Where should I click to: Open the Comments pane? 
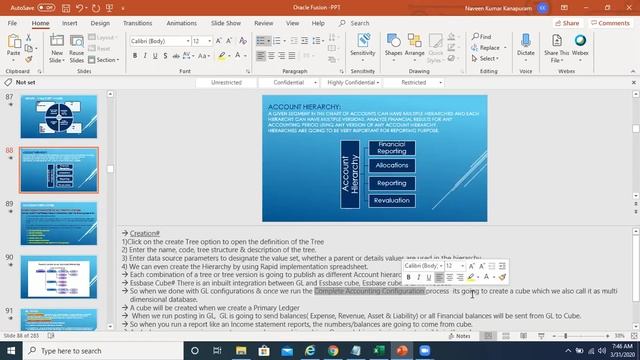pyautogui.click(x=610, y=23)
